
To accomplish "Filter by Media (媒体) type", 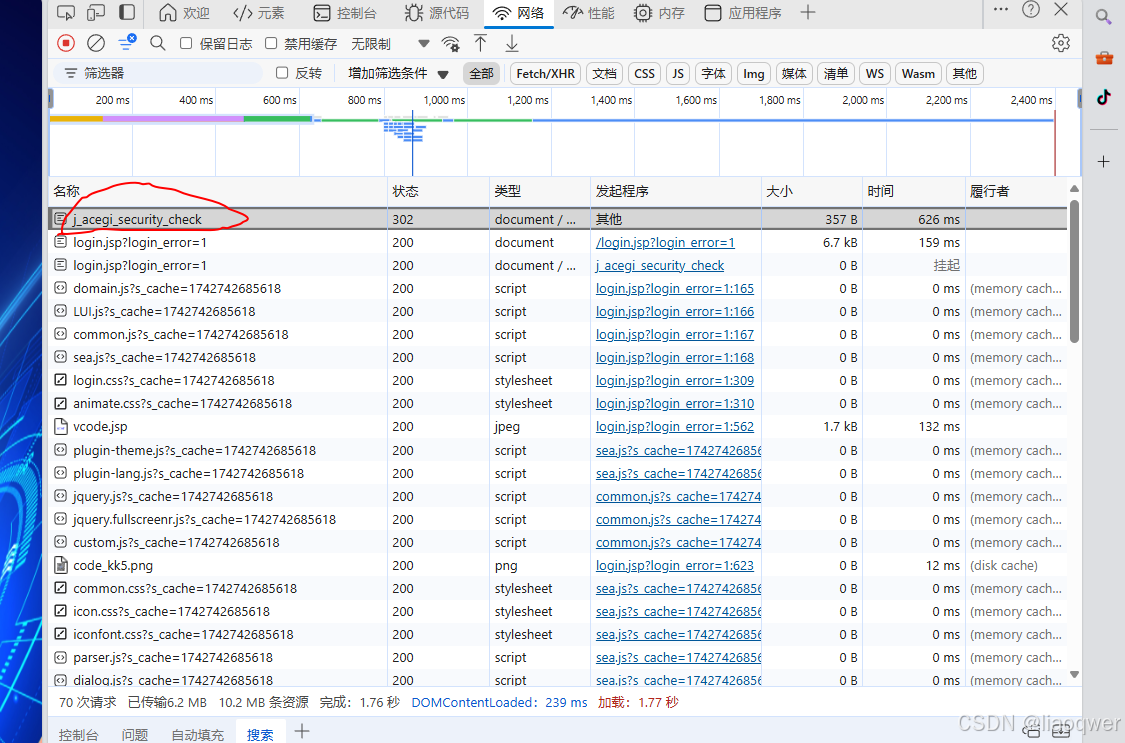I will 794,73.
